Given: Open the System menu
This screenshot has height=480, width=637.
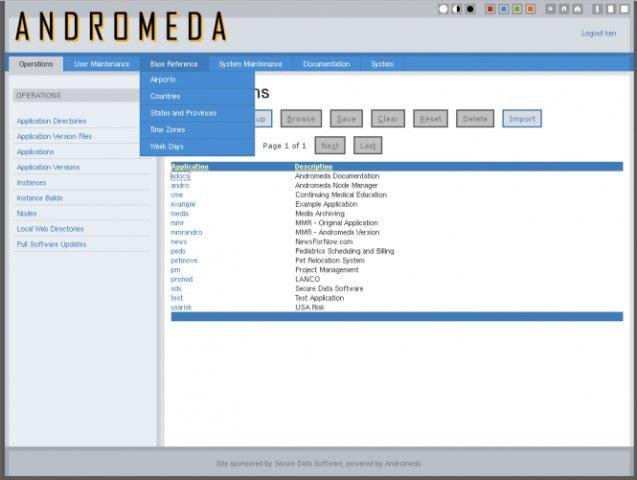Looking at the screenshot, I should (382, 64).
